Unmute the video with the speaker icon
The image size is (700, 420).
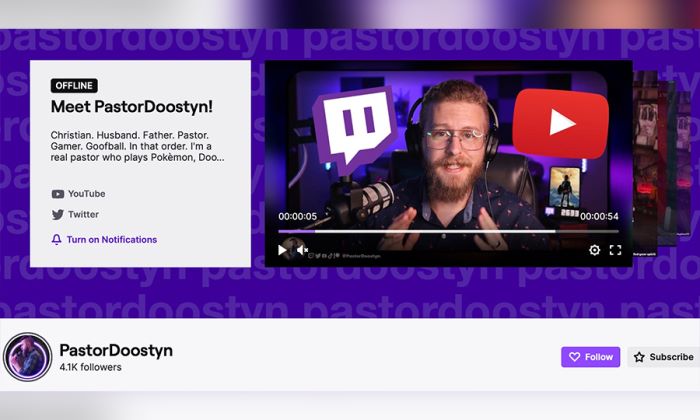303,250
